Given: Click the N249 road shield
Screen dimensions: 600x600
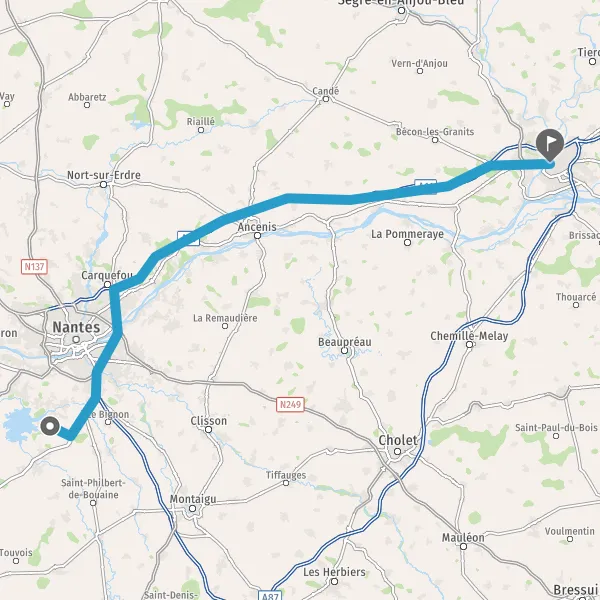Looking at the screenshot, I should click(x=290, y=404).
